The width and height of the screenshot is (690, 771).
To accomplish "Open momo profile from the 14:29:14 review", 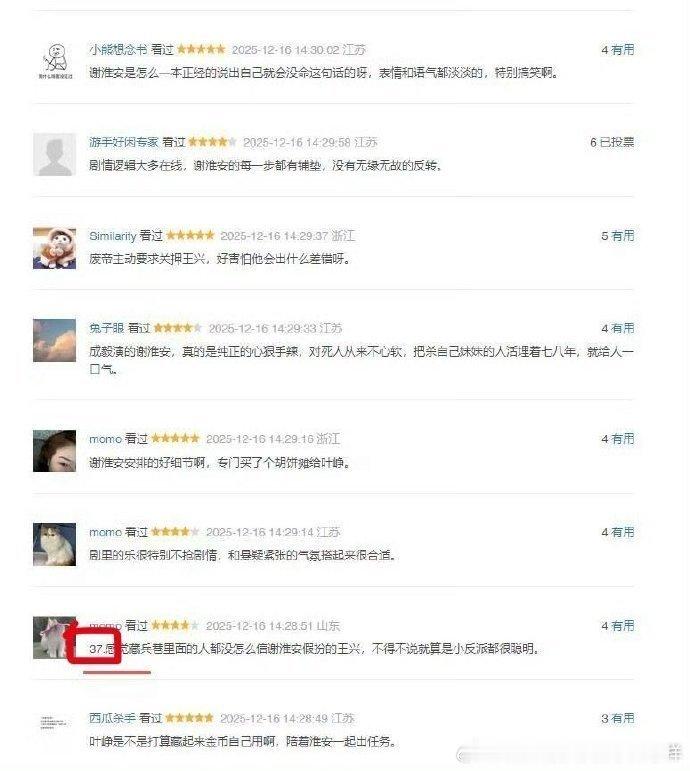I will pos(105,532).
